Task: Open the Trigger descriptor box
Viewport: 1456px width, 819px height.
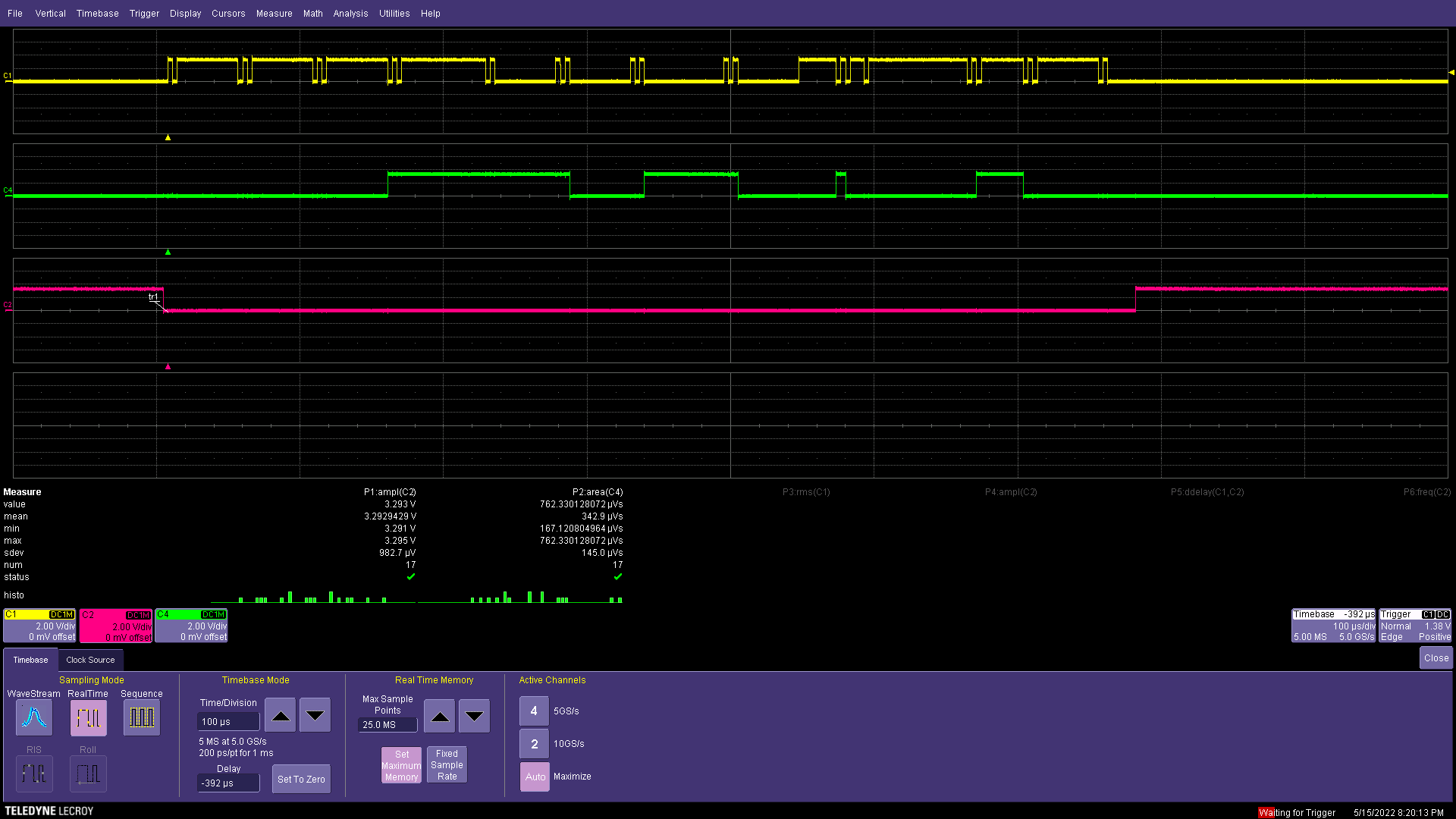Action: coord(1415,626)
